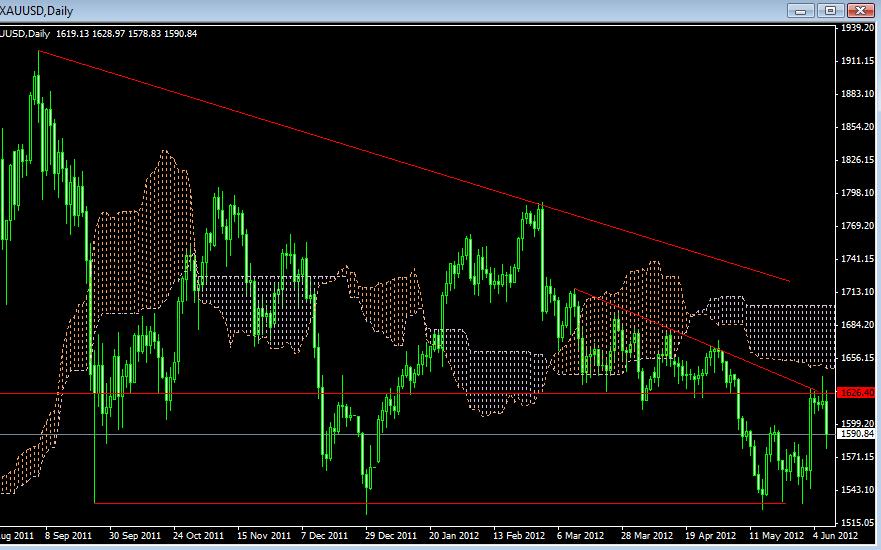Click the 1543.10 price scale value
Screen dimensions: 881x550
[x=857, y=490]
